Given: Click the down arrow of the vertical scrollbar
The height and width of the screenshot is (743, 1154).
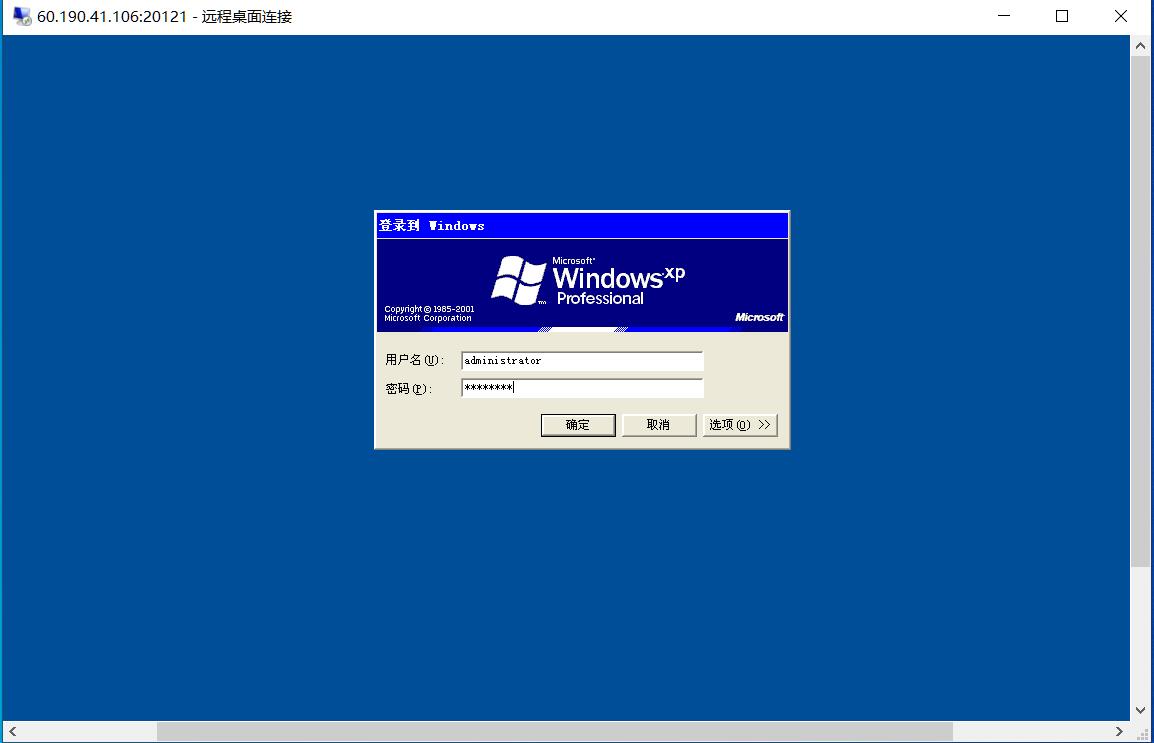Looking at the screenshot, I should [x=1140, y=711].
